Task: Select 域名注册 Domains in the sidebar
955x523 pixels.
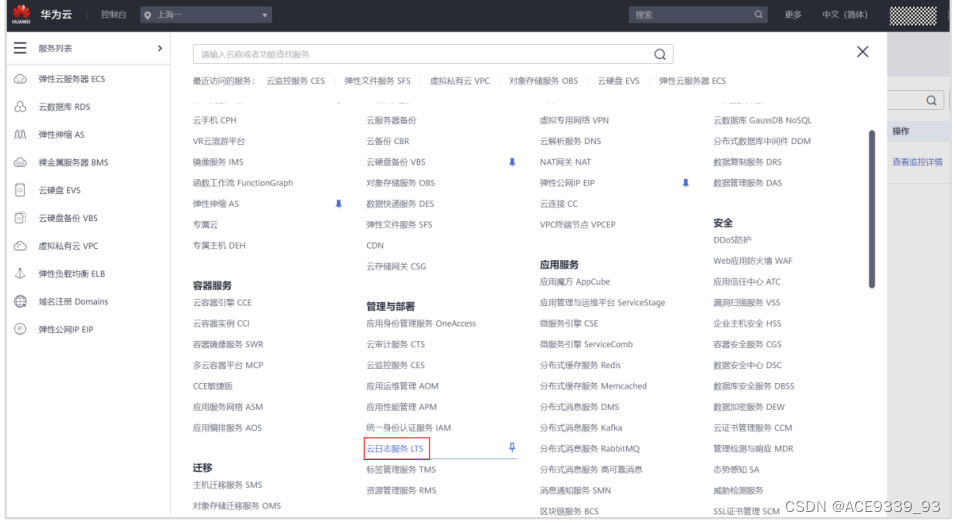Action: (73, 301)
